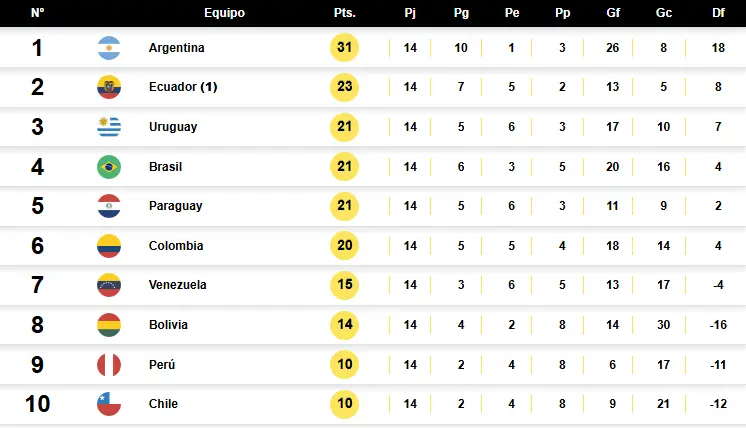Screen dimensions: 746x428
Task: Select the Venezuela flag icon
Action: click(x=109, y=285)
